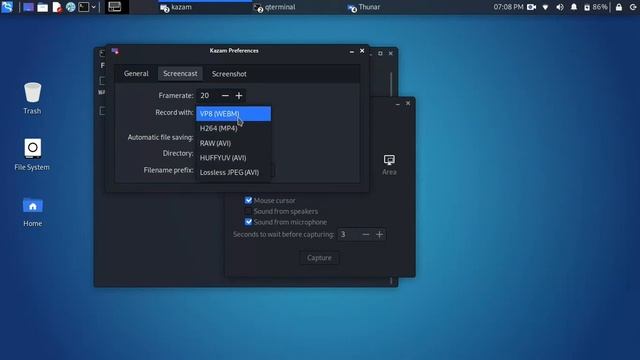The image size is (640, 360).
Task: Open the volume speaker tray icon
Action: [x=560, y=7]
